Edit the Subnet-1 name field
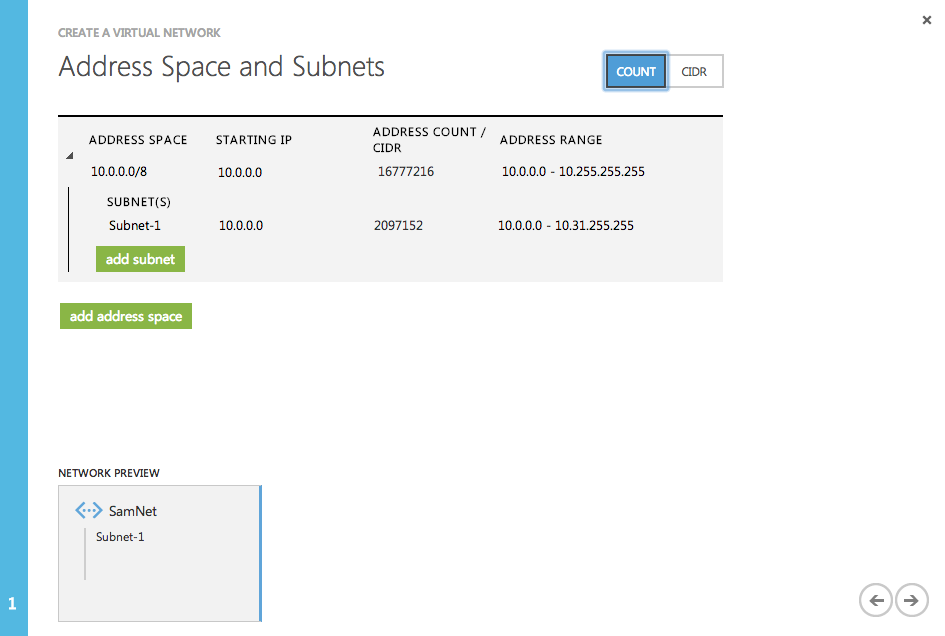 [x=135, y=226]
